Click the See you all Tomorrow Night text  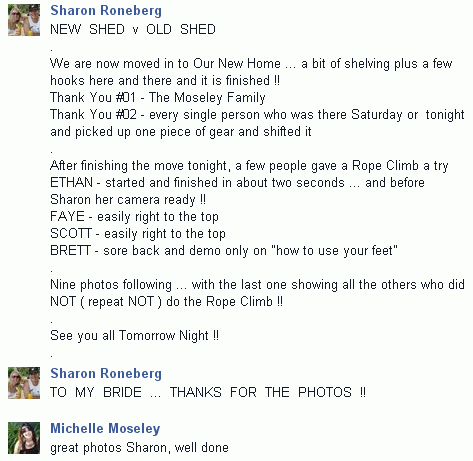tap(134, 336)
